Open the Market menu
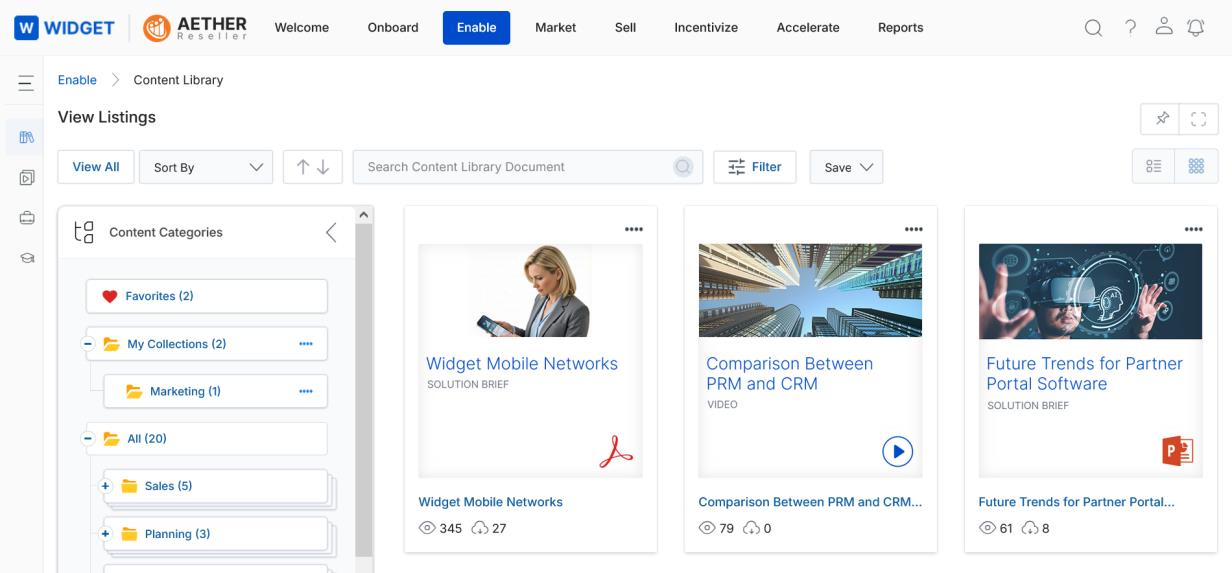The image size is (1232, 573). pos(555,28)
